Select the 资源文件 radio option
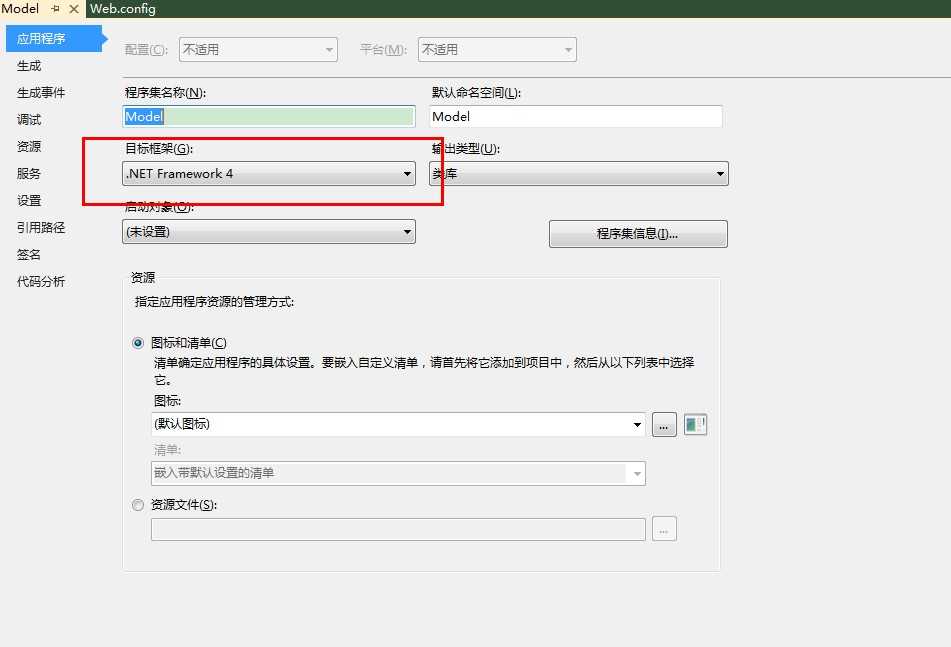The image size is (951, 647). 138,505
